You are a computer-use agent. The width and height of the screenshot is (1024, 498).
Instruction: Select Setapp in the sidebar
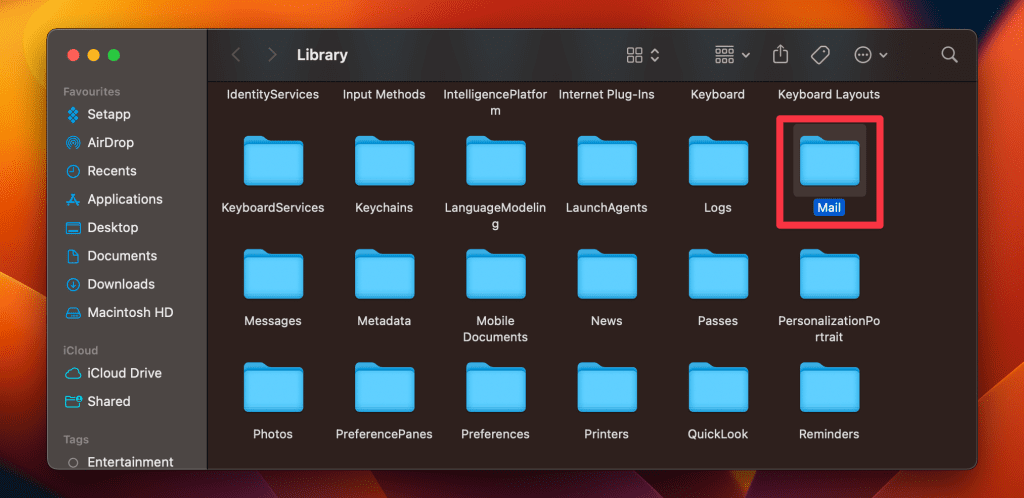pos(108,115)
